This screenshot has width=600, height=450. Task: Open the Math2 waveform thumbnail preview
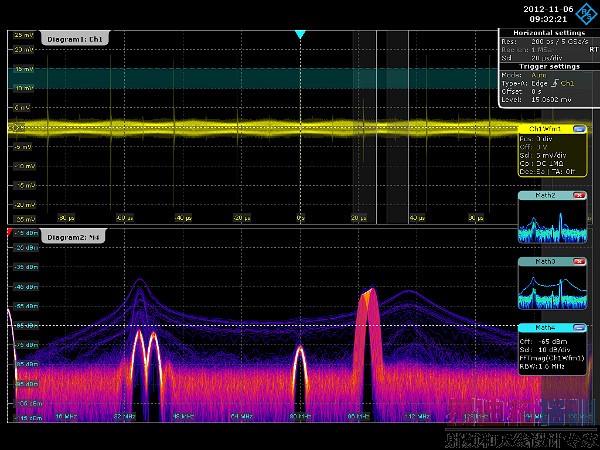(552, 221)
